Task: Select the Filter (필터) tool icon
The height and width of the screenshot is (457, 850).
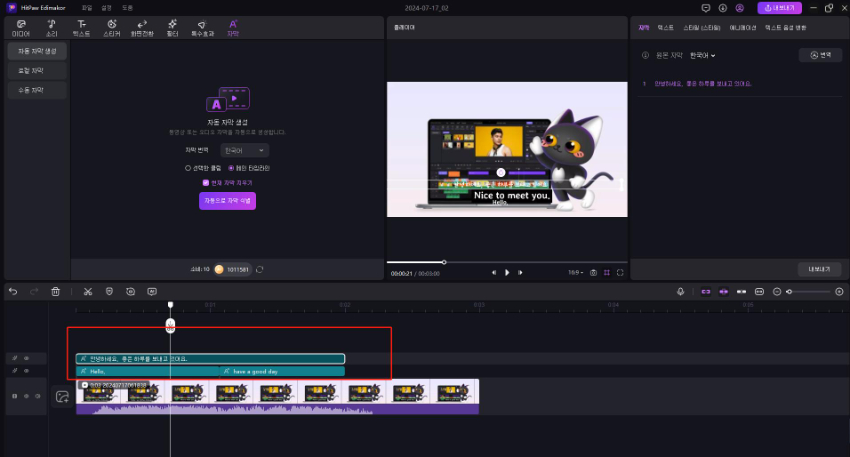Action: pos(172,26)
